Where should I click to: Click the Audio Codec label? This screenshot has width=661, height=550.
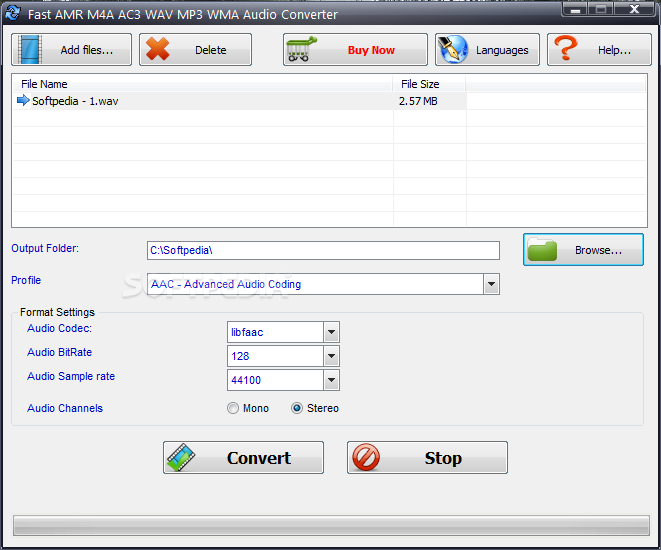tap(59, 328)
